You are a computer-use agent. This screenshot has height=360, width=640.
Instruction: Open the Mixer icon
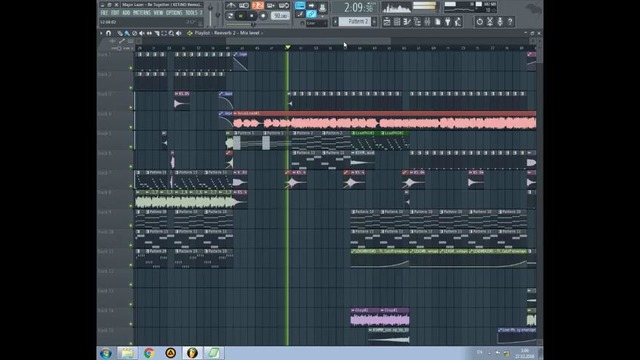click(427, 22)
